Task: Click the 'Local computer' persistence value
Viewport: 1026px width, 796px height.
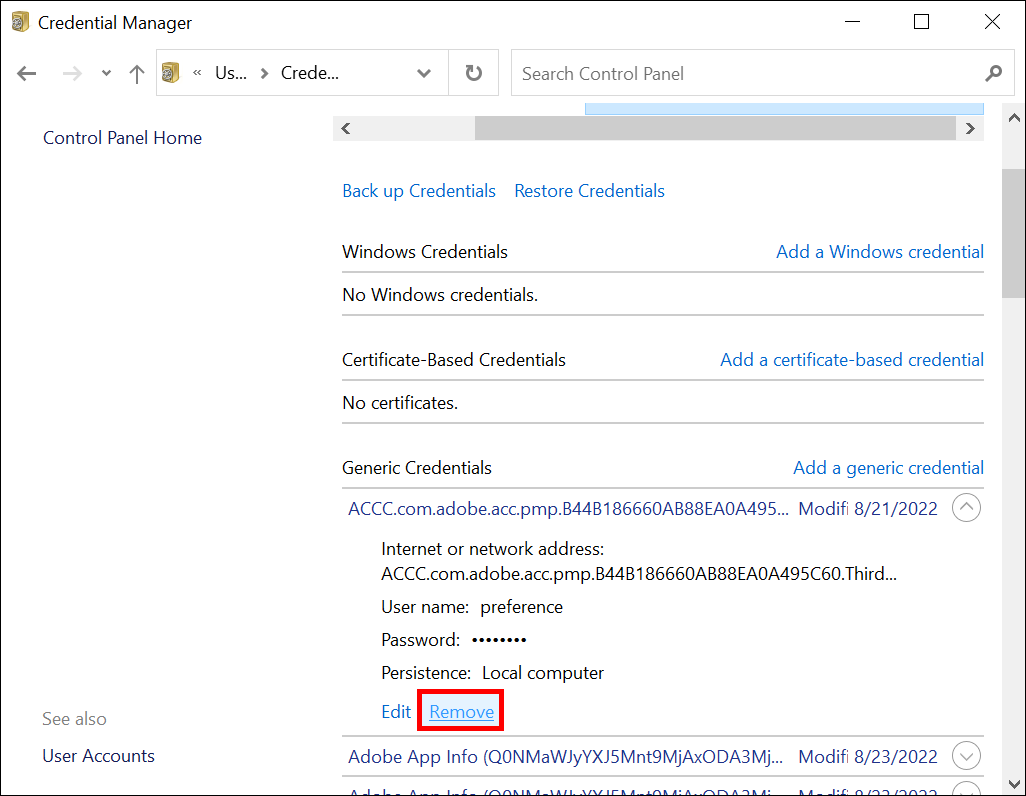Action: (x=543, y=673)
